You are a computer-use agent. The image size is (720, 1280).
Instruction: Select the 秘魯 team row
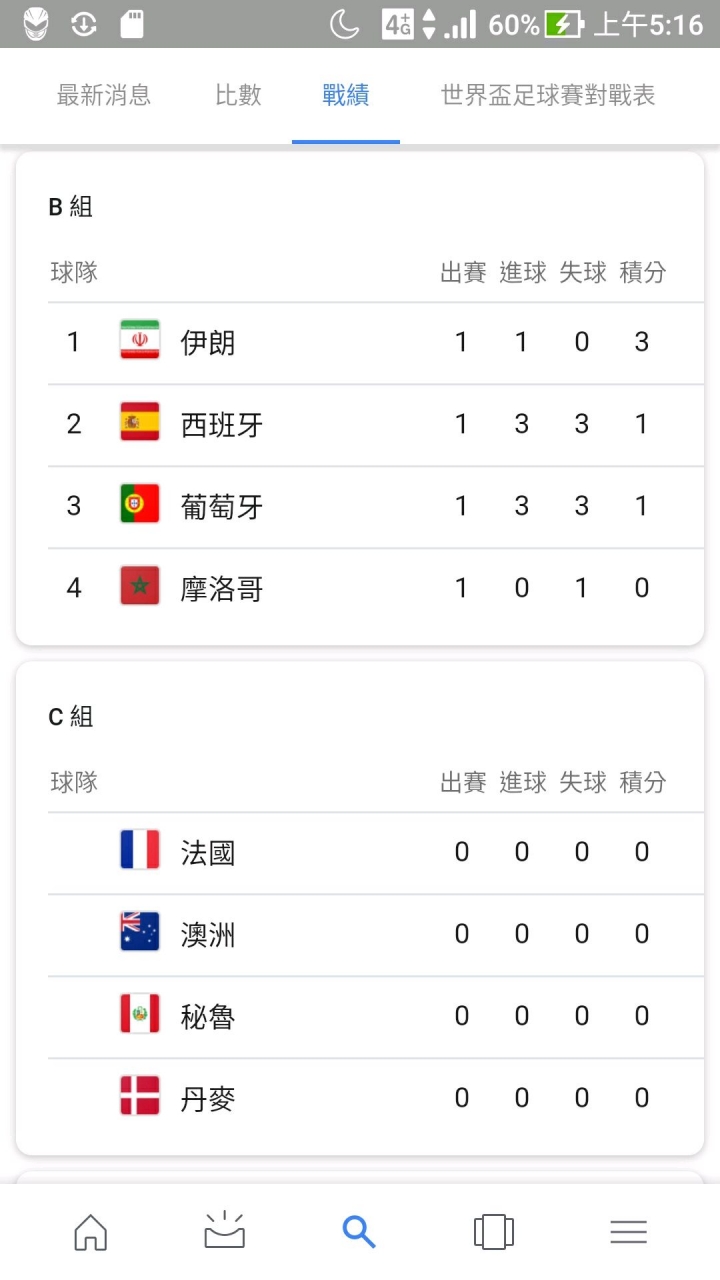pos(376,1017)
